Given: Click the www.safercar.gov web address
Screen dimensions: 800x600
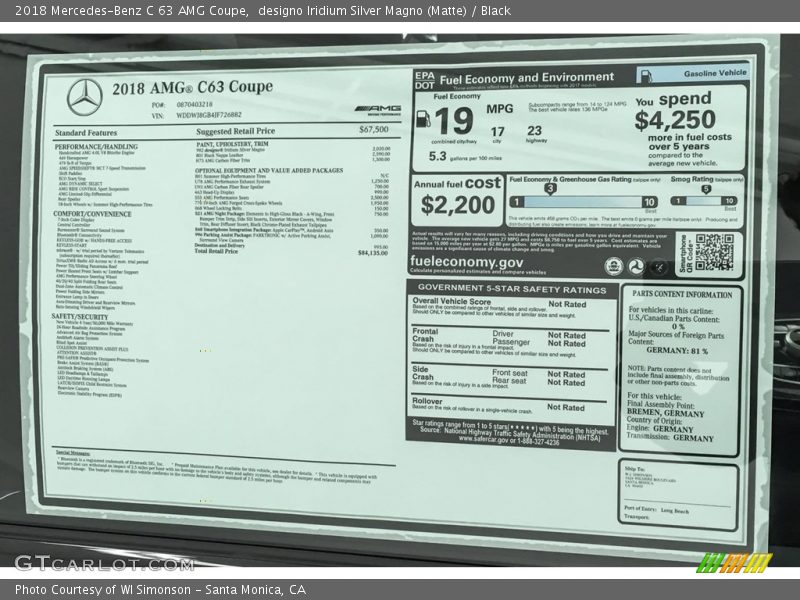Looking at the screenshot, I should click(485, 439).
